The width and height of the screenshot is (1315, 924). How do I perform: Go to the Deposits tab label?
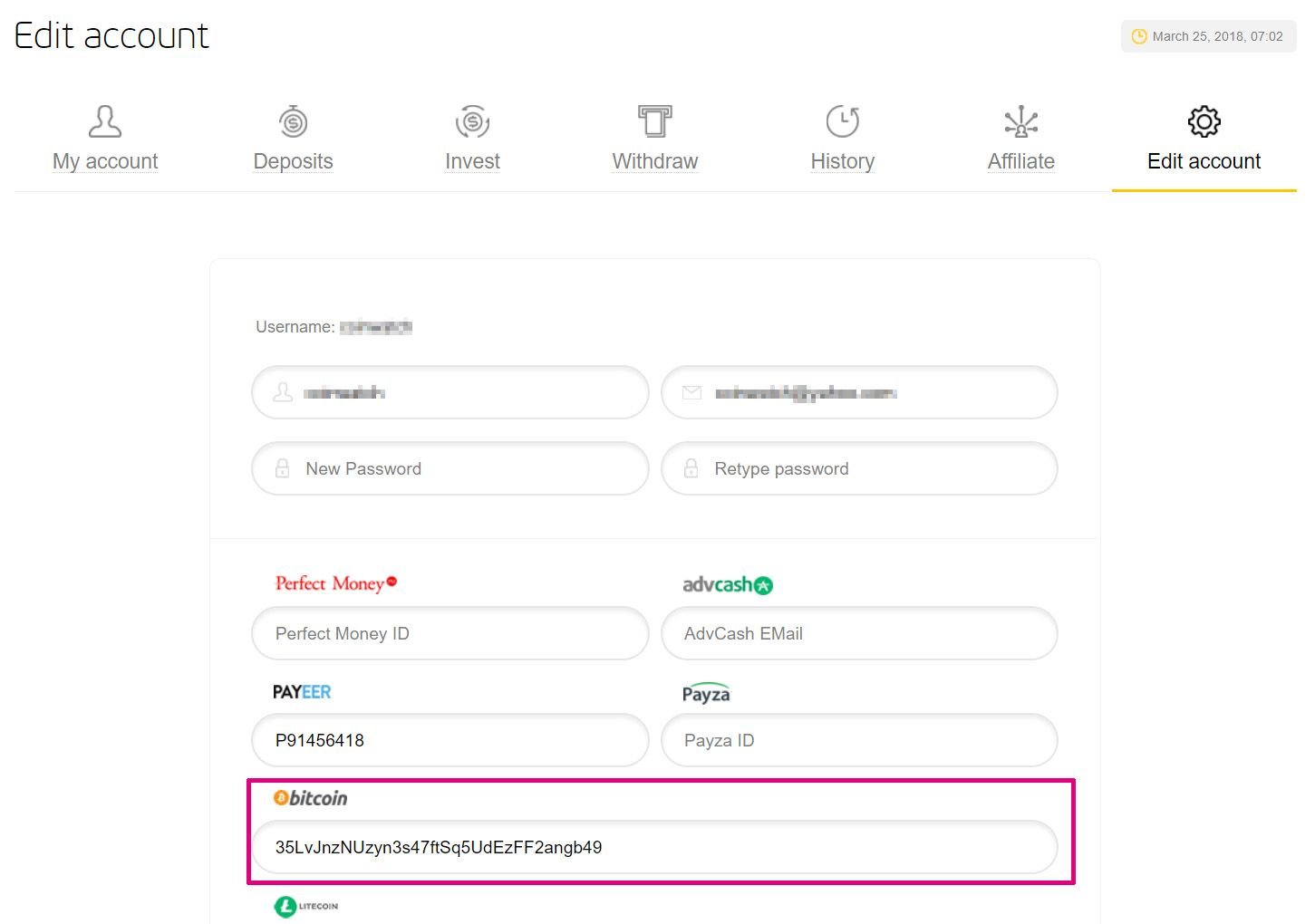293,161
